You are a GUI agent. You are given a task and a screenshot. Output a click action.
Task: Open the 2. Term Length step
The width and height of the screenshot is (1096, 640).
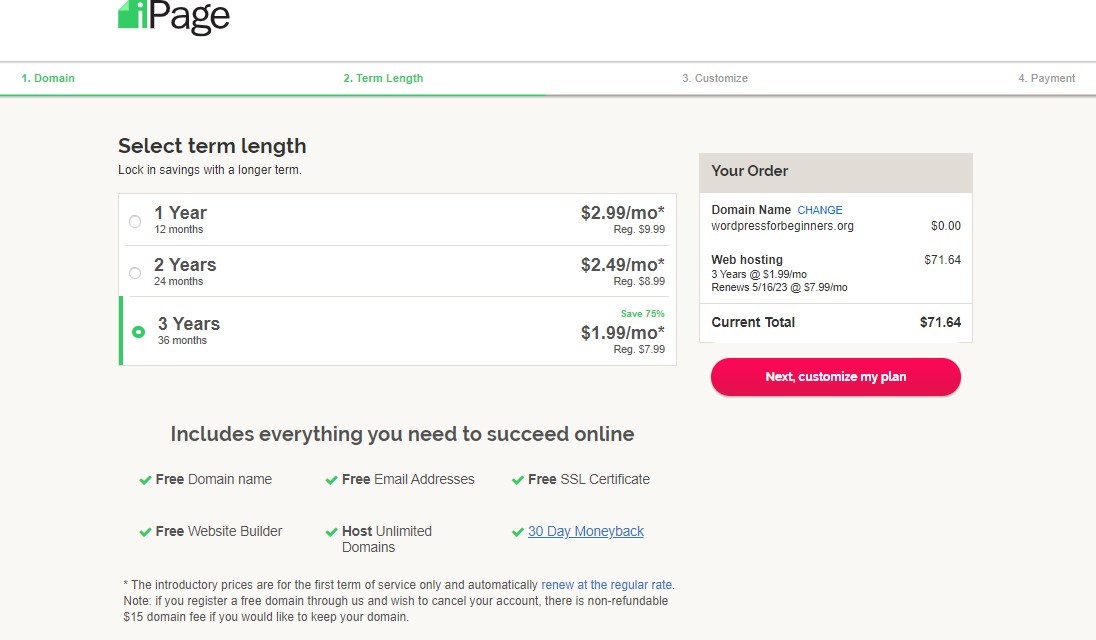[383, 78]
